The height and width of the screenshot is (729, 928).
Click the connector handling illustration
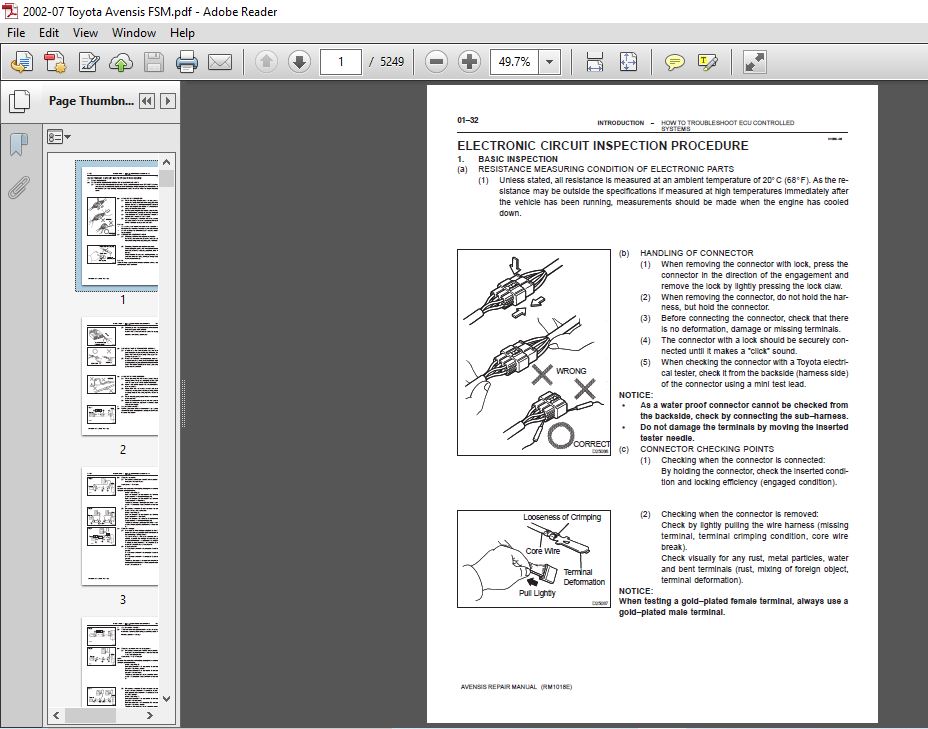[x=534, y=353]
